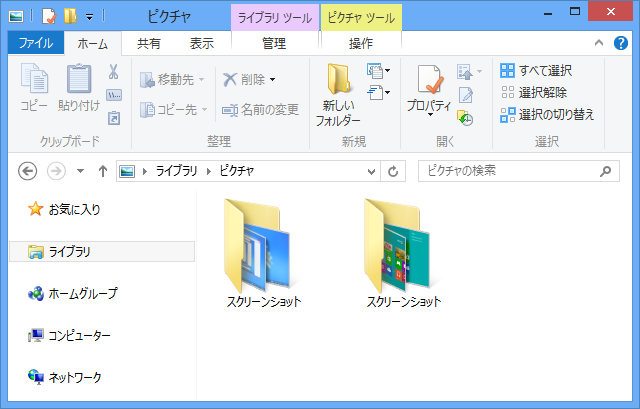Select Homegroup (ホームグループ) in navigation pane
The height and width of the screenshot is (409, 640).
(x=73, y=293)
